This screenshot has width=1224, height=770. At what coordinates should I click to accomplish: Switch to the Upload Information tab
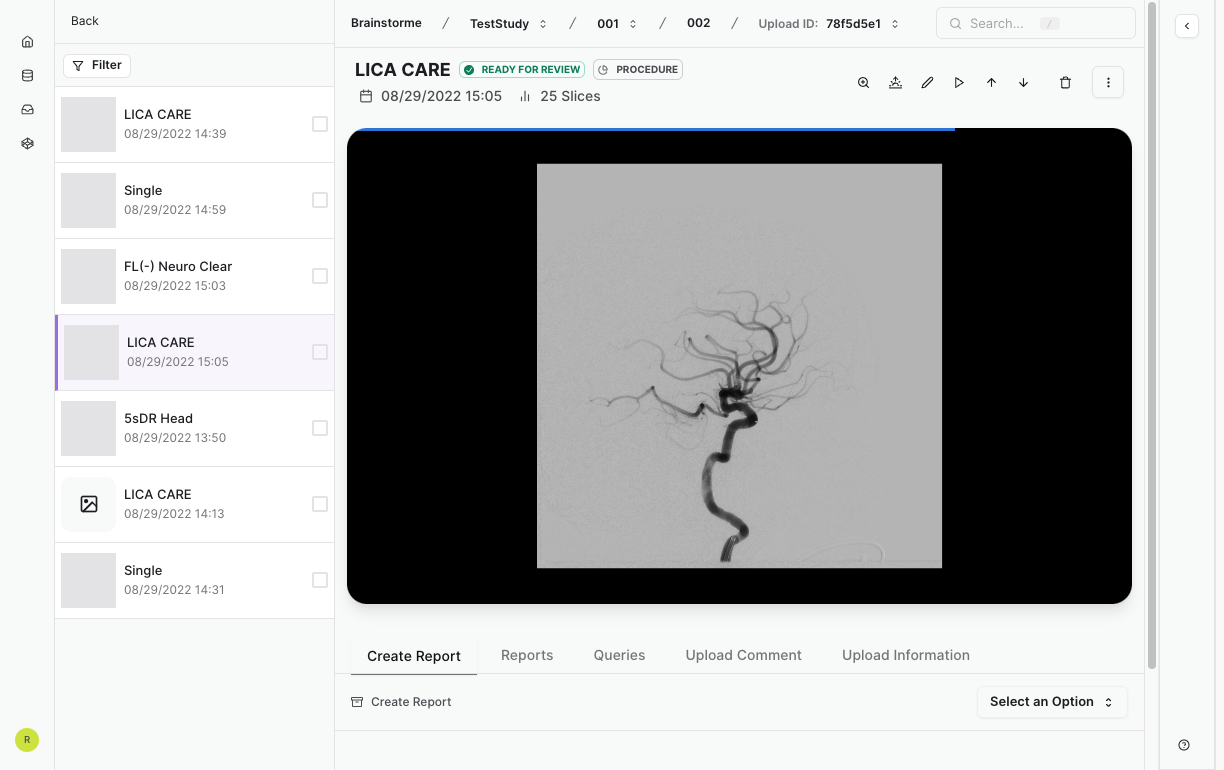click(x=906, y=655)
